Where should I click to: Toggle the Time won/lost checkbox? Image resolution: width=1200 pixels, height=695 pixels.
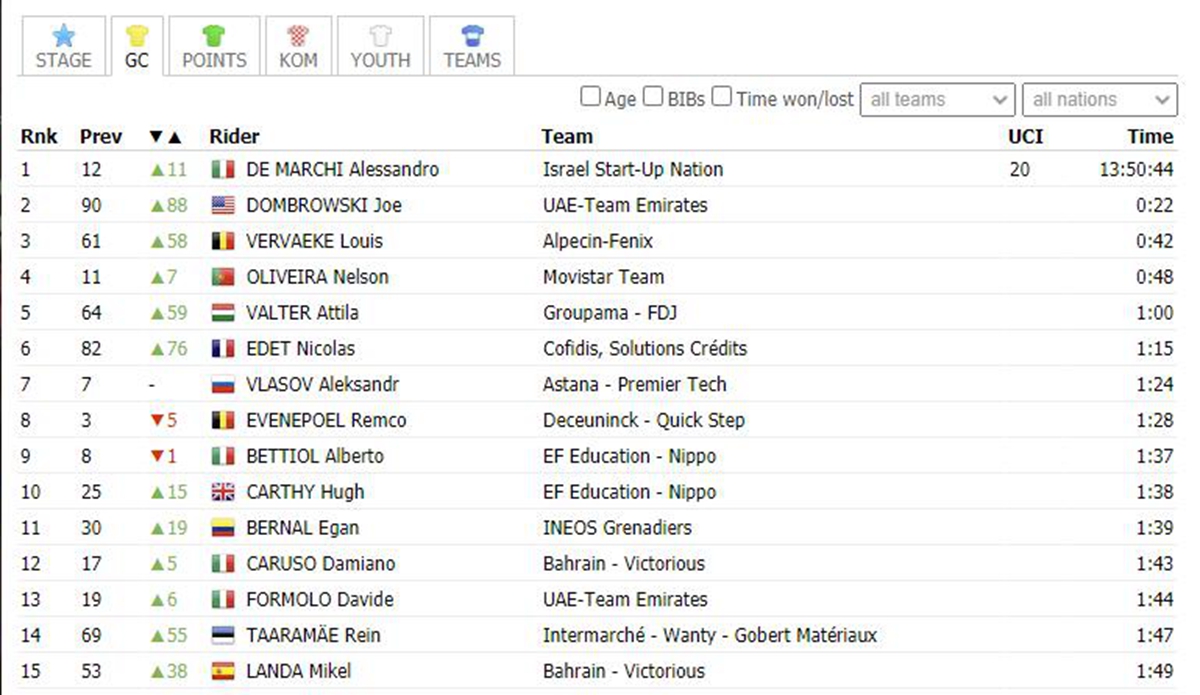[x=721, y=98]
